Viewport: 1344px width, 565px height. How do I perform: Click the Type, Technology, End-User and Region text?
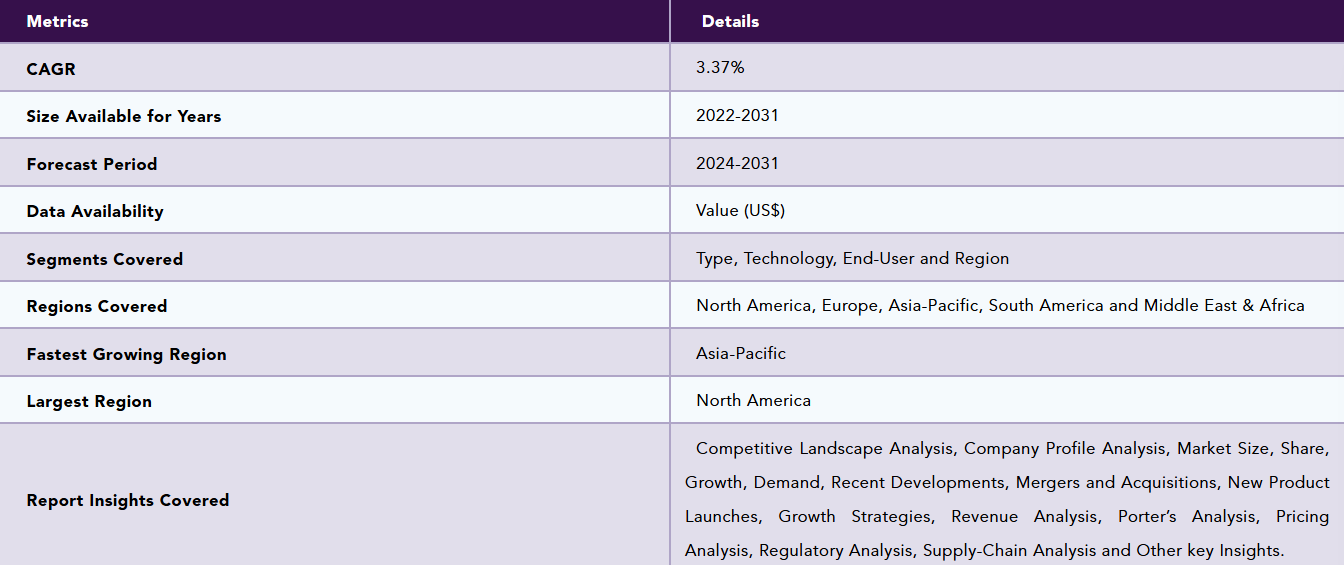(852, 258)
